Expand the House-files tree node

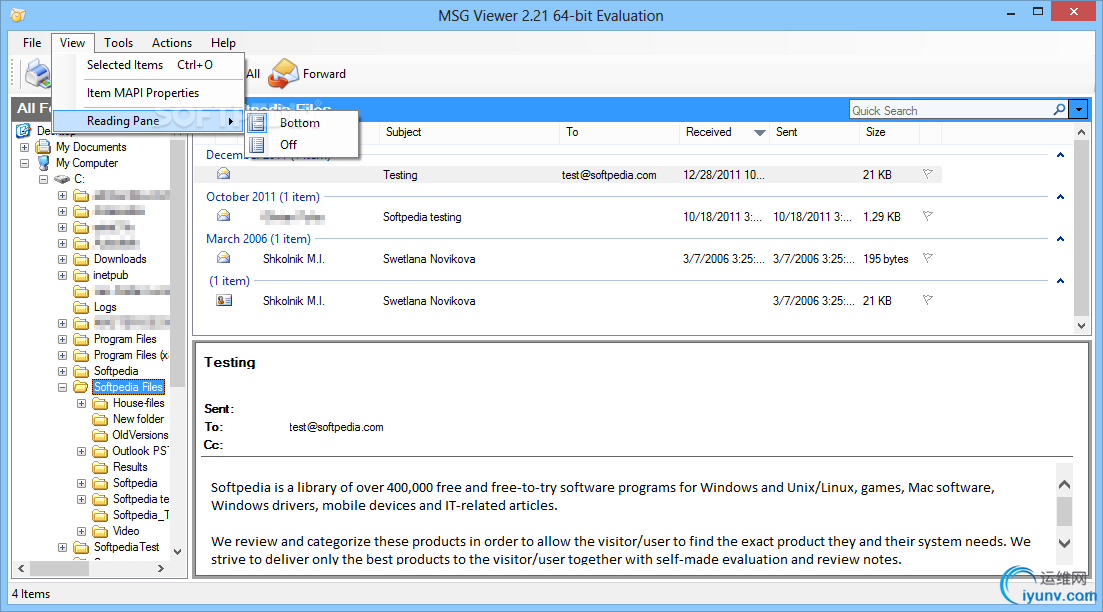(82, 404)
